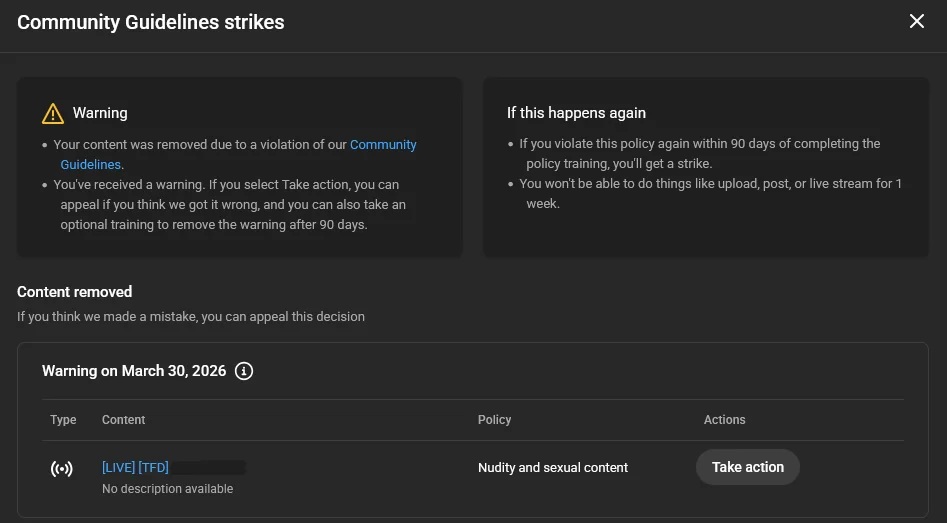Click 'If you think we made a mistake' text
947x523 pixels.
pyautogui.click(x=191, y=316)
